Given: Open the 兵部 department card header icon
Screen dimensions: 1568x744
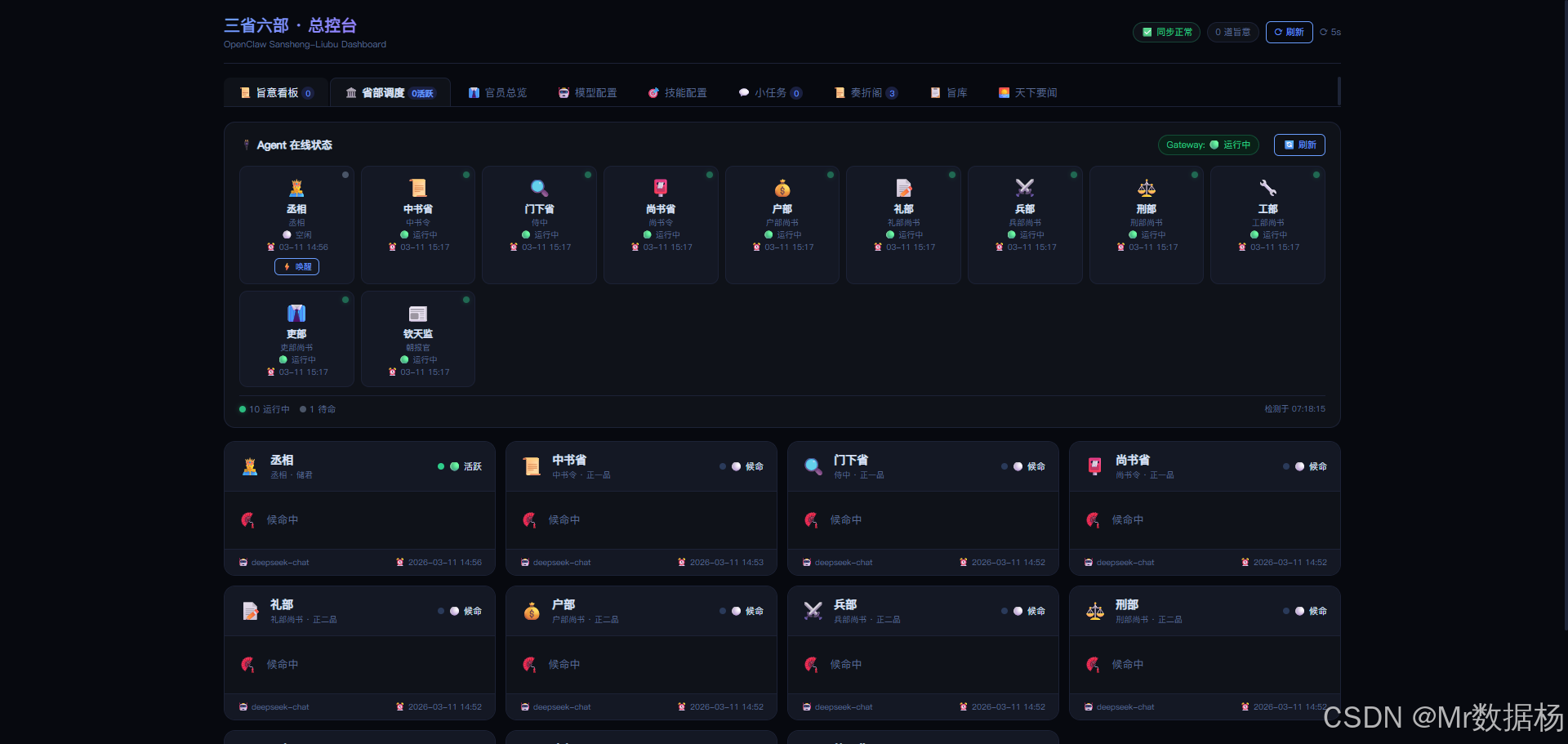Looking at the screenshot, I should pyautogui.click(x=813, y=611).
